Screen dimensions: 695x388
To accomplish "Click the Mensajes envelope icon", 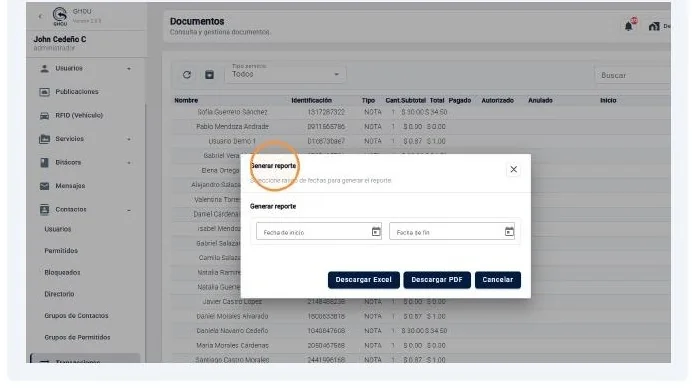I will point(44,186).
